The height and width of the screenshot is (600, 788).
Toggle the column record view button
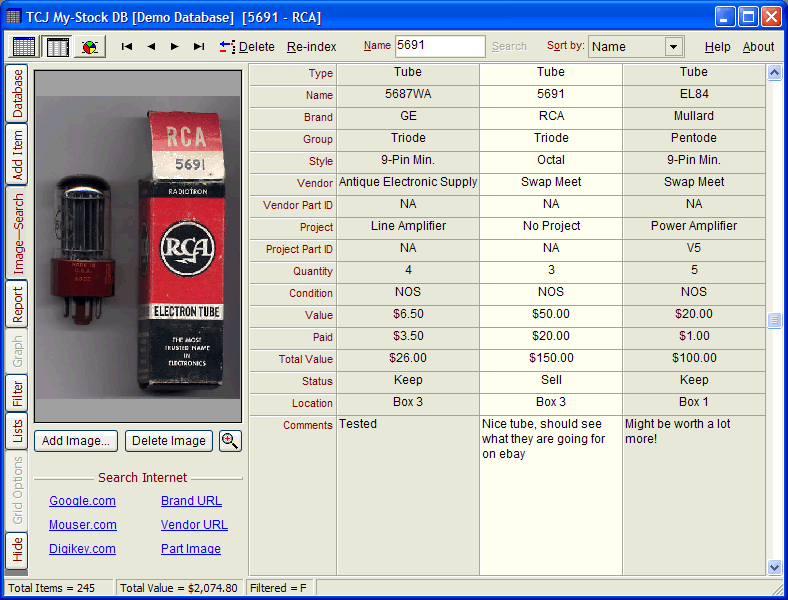point(57,47)
